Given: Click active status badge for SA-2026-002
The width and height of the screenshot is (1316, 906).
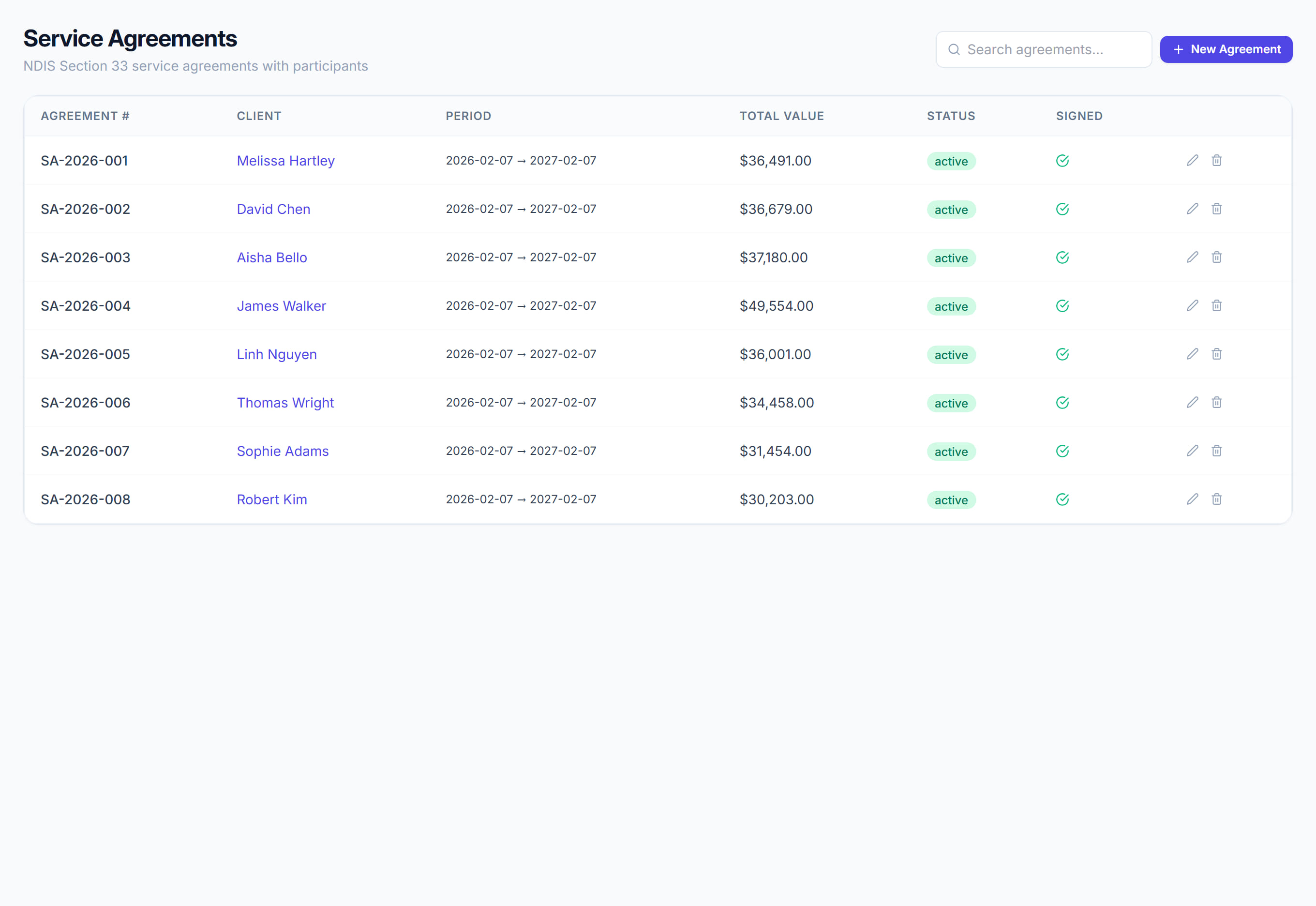Looking at the screenshot, I should 951,210.
